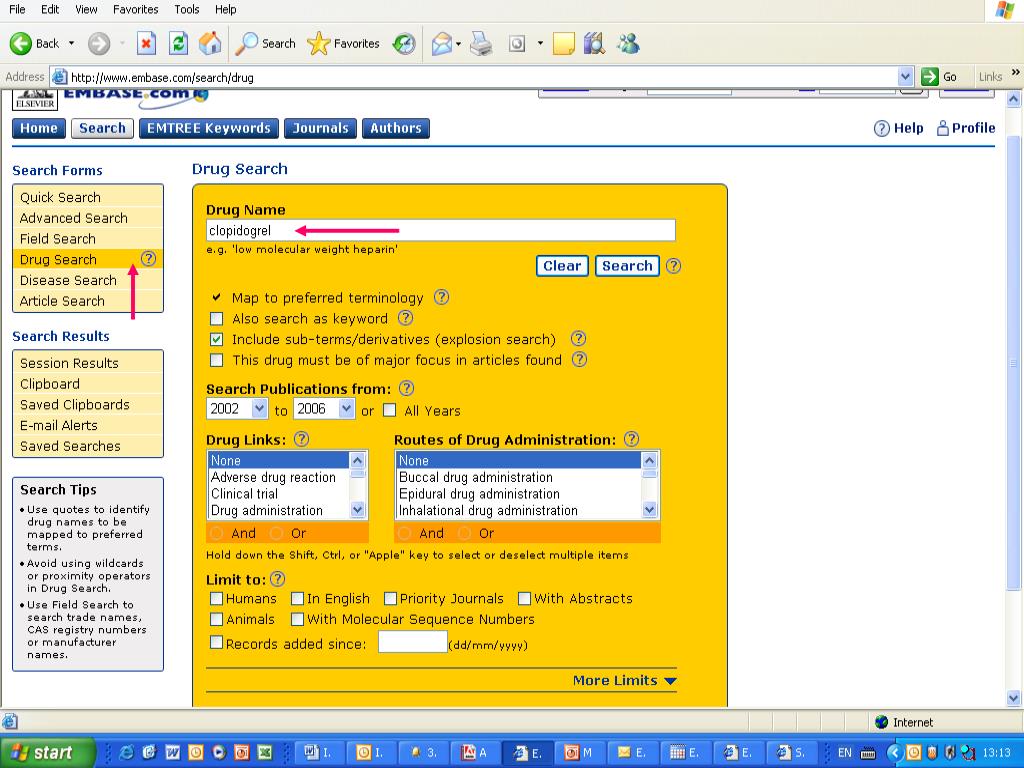The width and height of the screenshot is (1024, 768).
Task: Open help for Routes of Drug Administration
Action: [x=631, y=439]
